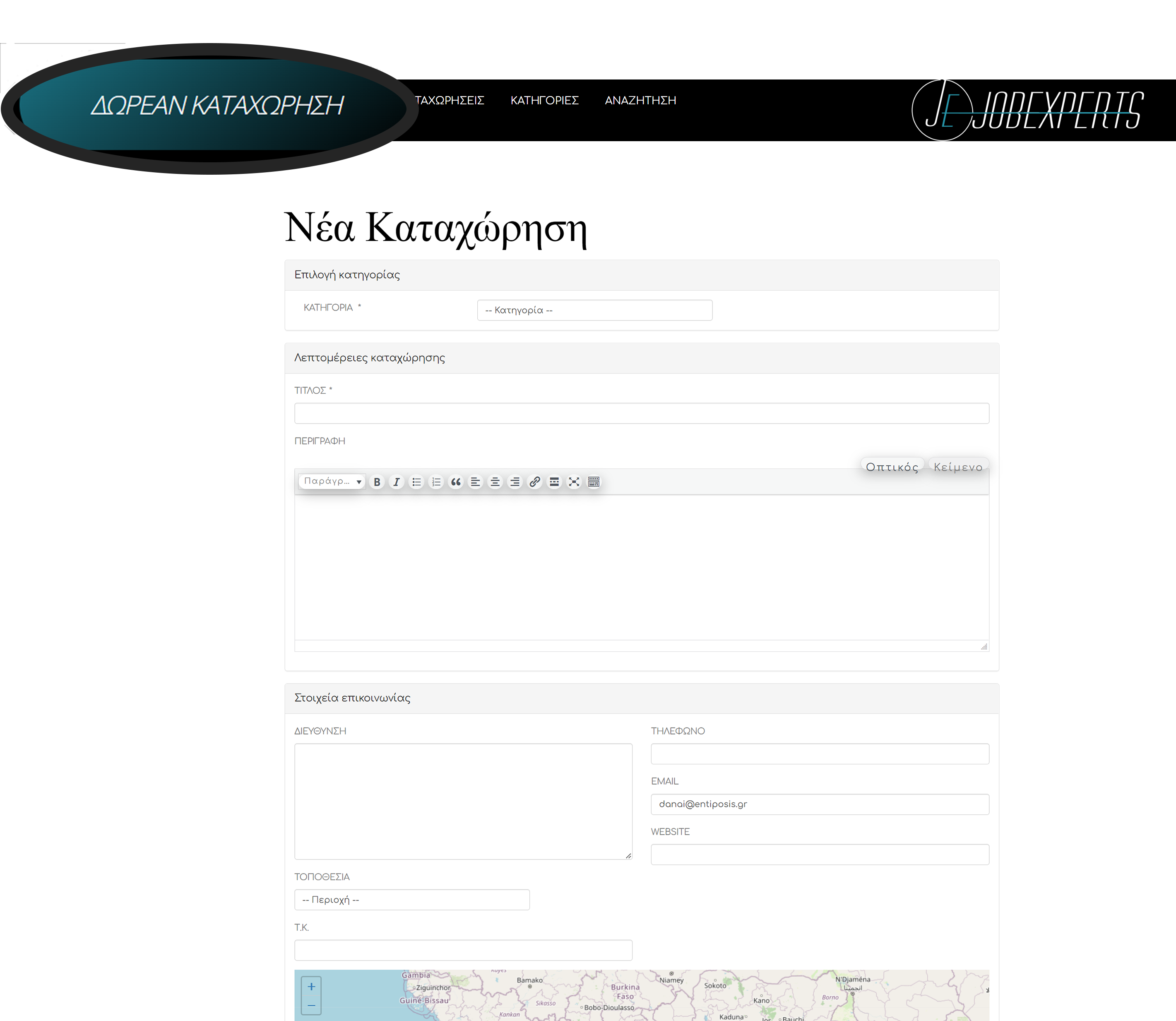Toggle the extra toolbar row

tap(594, 482)
